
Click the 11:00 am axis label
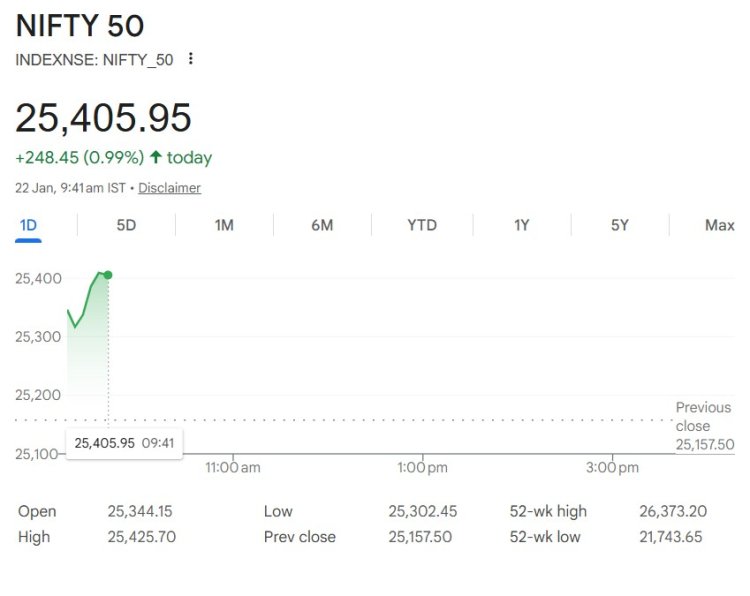point(233,467)
